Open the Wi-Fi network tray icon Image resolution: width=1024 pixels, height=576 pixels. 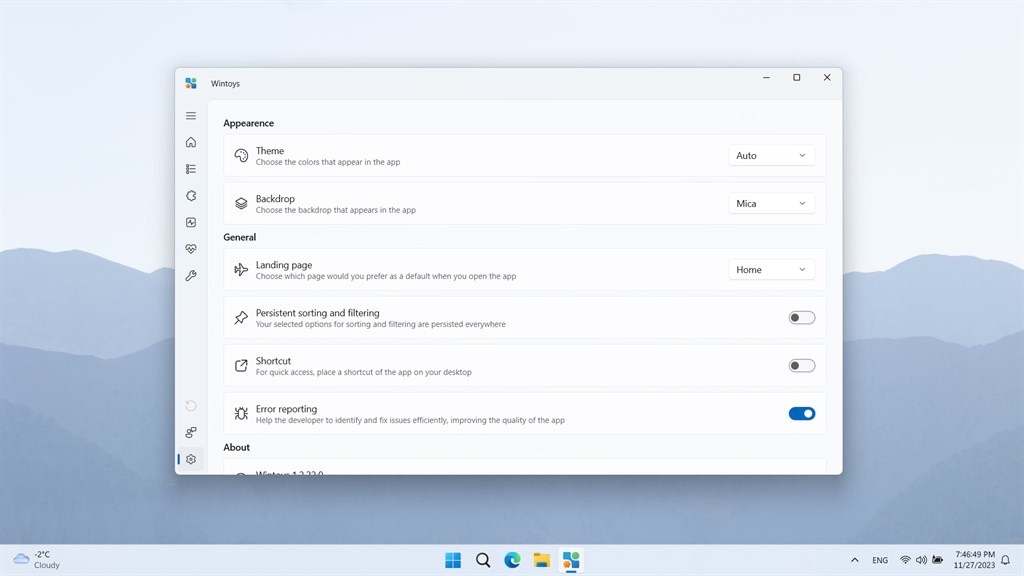click(905, 560)
